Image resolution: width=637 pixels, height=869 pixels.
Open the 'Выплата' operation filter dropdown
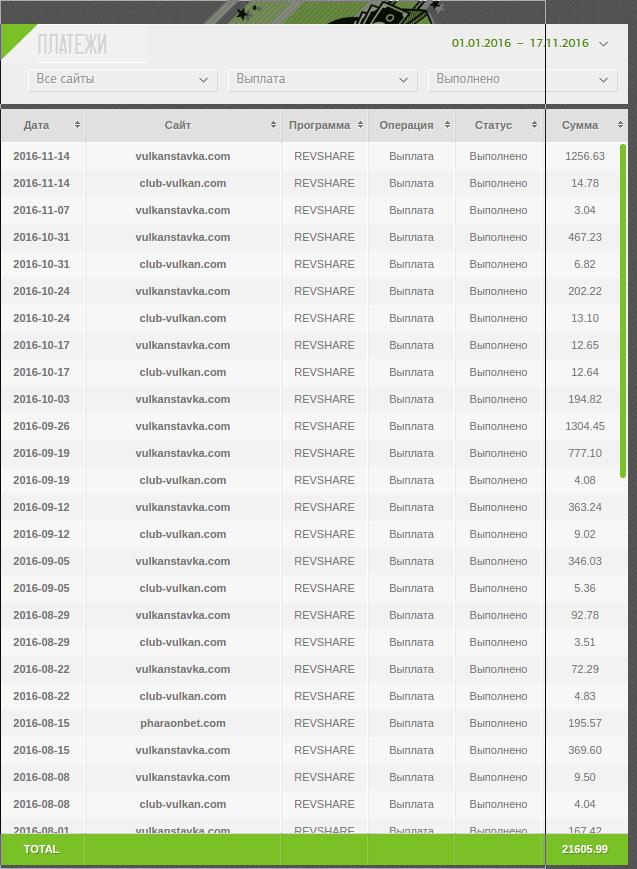(x=323, y=80)
